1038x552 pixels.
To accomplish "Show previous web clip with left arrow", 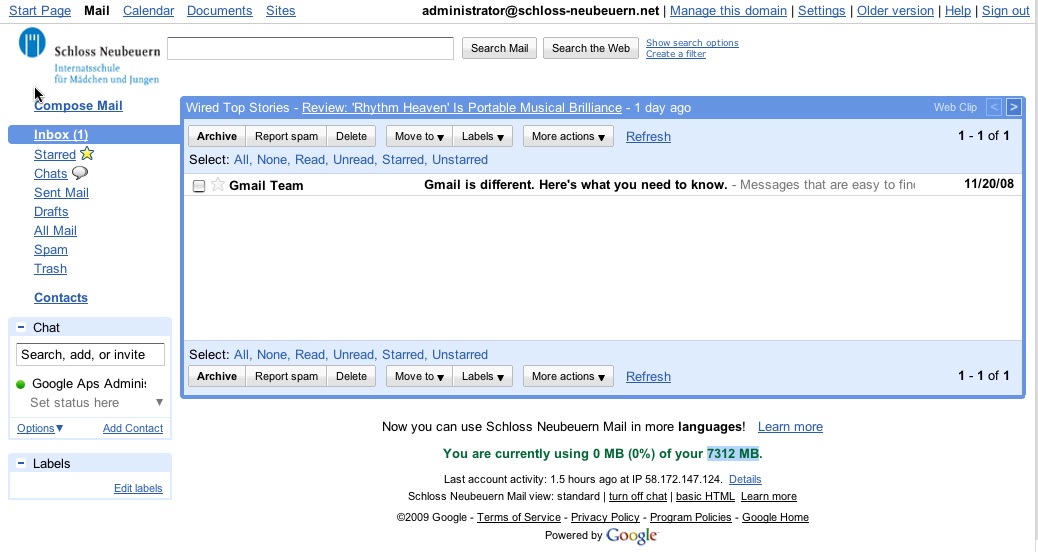I will coord(994,107).
